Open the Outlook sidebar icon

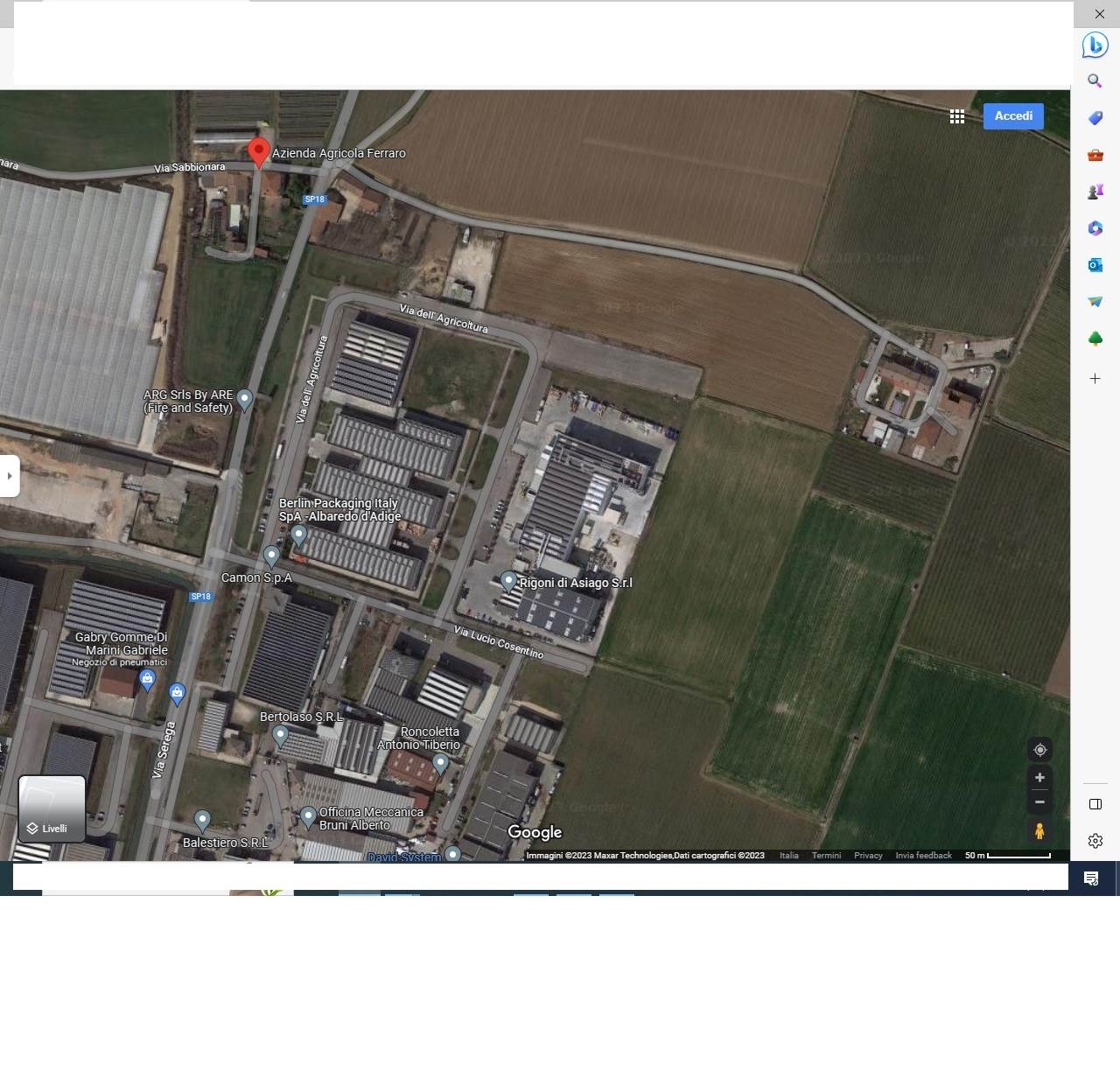point(1095,265)
